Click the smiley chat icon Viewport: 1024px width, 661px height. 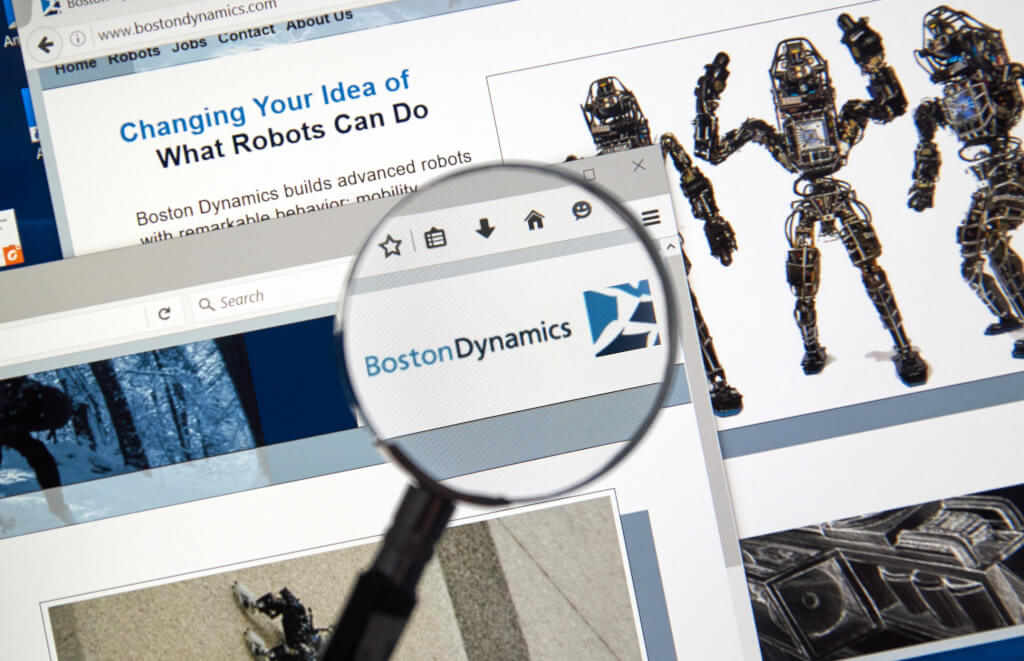pyautogui.click(x=582, y=210)
